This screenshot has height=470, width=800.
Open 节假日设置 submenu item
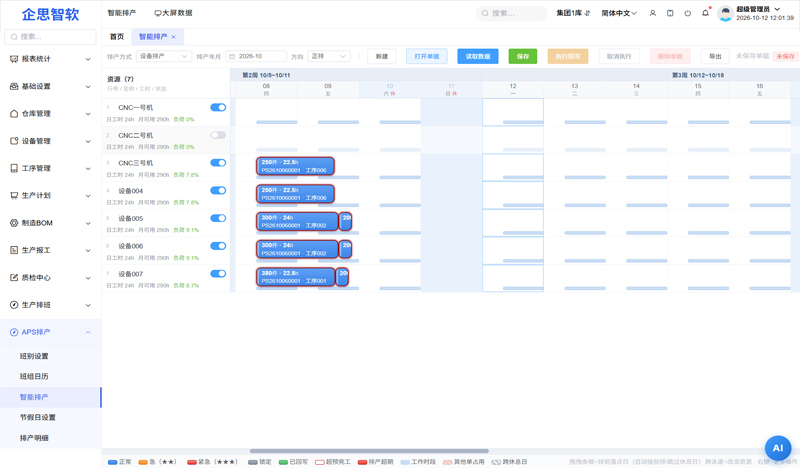click(x=38, y=417)
